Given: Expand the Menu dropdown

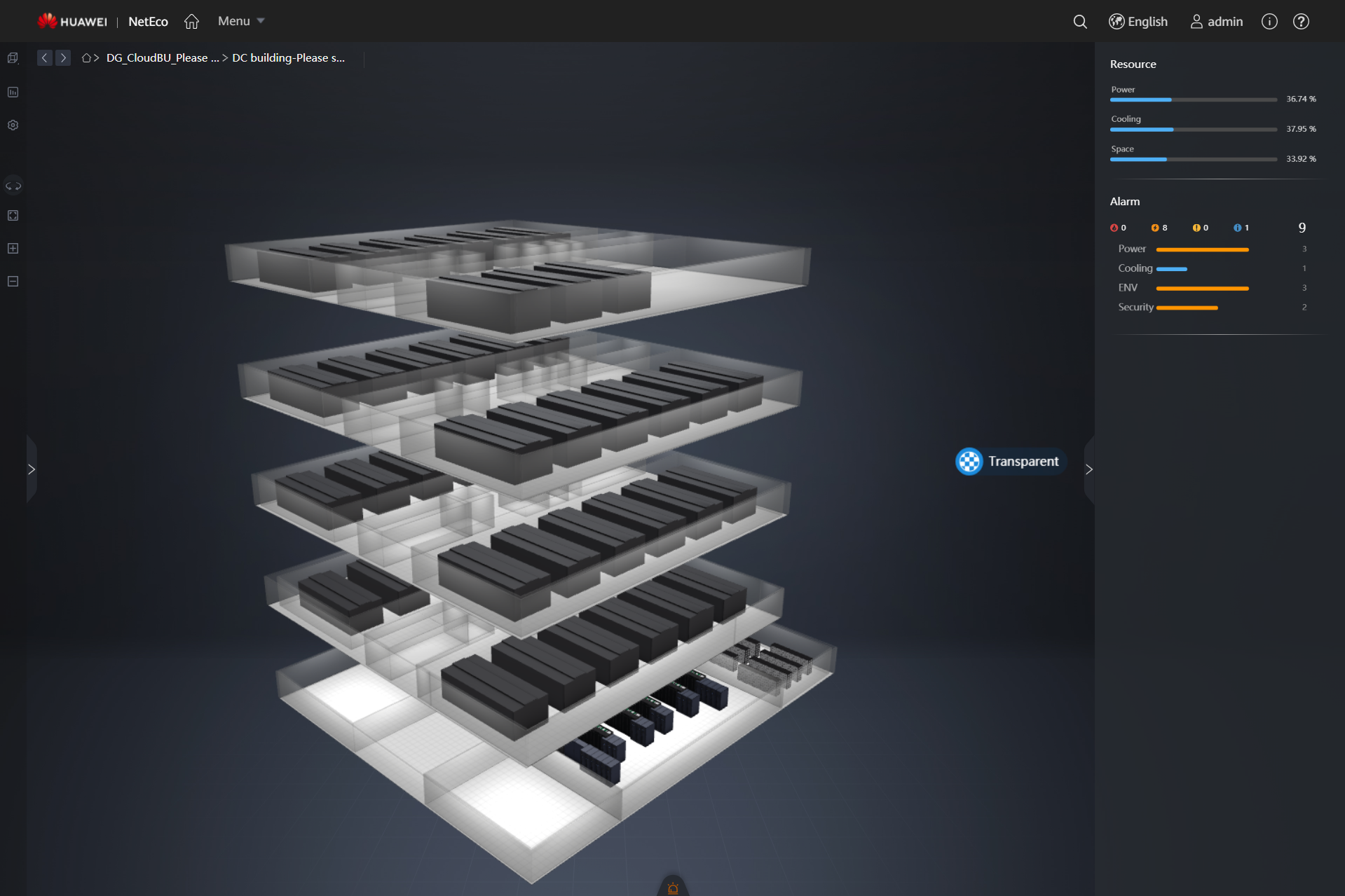Looking at the screenshot, I should (x=240, y=21).
